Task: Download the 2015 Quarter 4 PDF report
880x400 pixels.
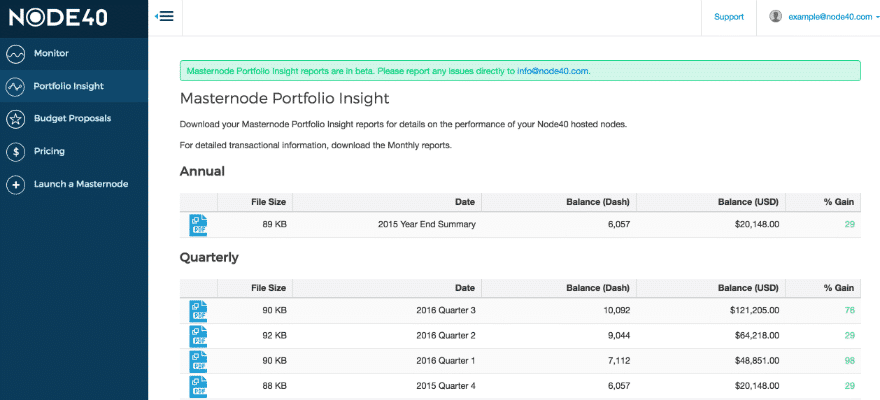Action: [198, 386]
